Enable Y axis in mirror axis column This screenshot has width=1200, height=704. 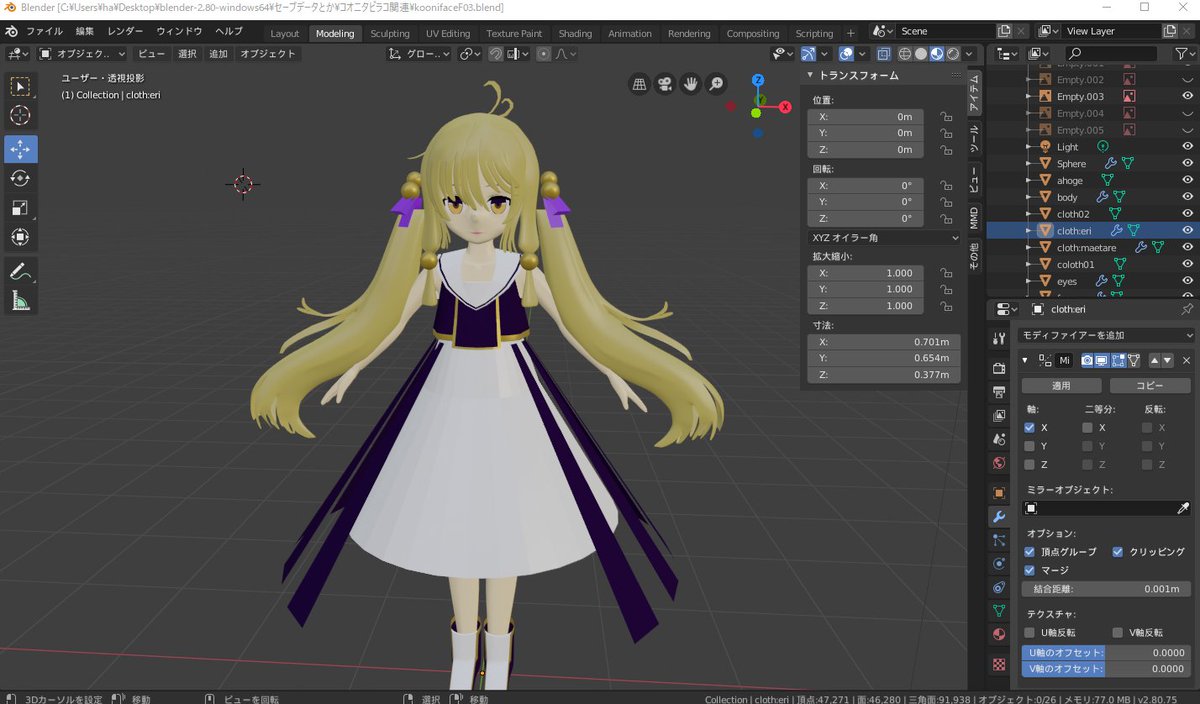(x=1029, y=446)
